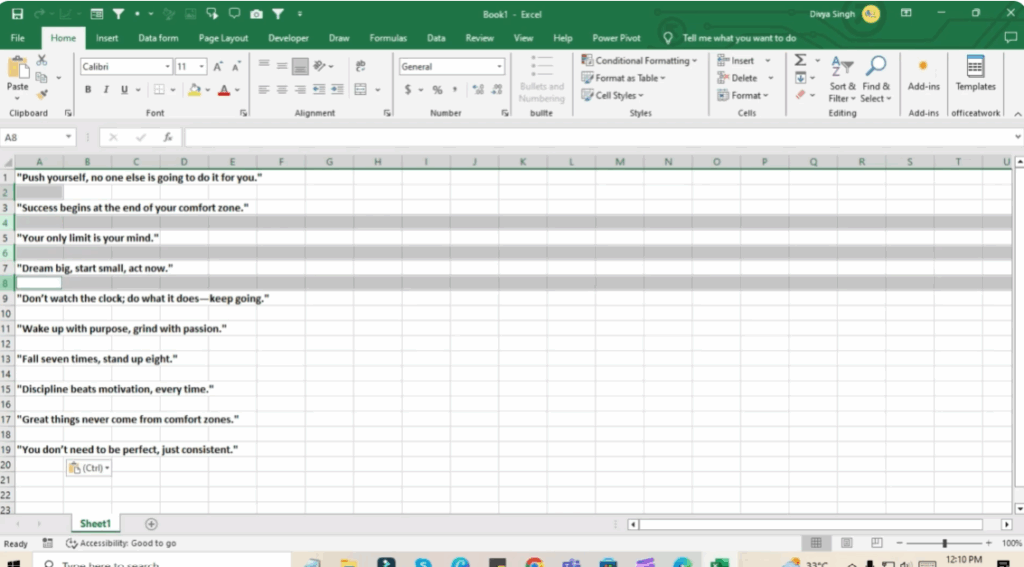The image size is (1024, 567).
Task: Activate the Format Painter brush
Action: point(42,95)
